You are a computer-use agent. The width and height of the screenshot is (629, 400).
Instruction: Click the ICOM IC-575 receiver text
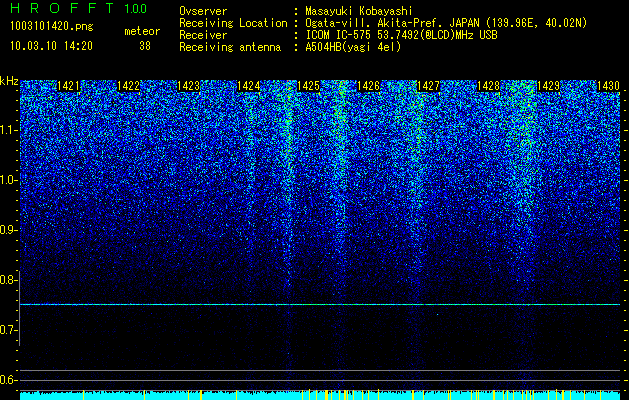pyautogui.click(x=402, y=35)
